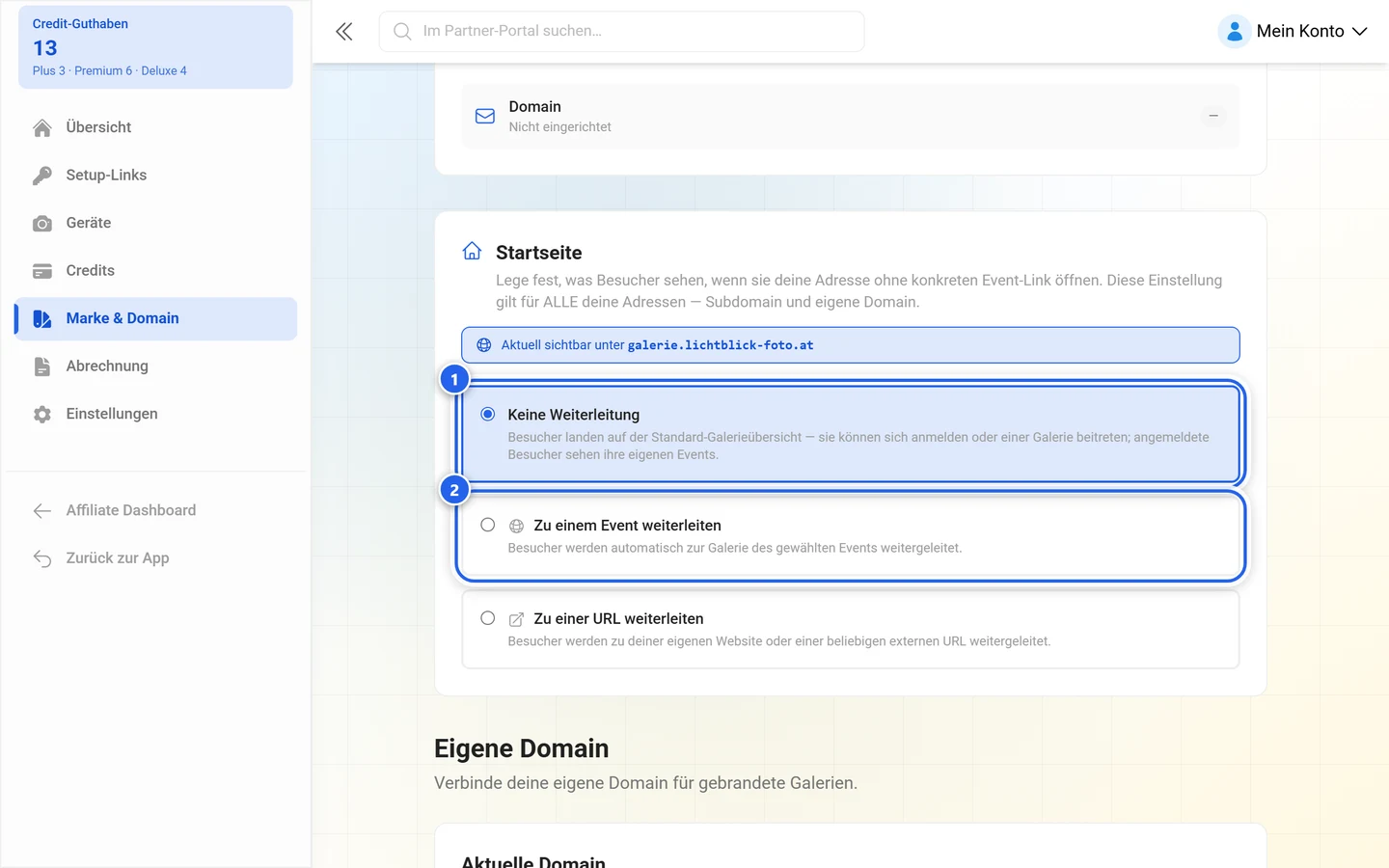The width and height of the screenshot is (1389, 868).
Task: Click the Credit-Guthaben balance card
Action: [155, 47]
